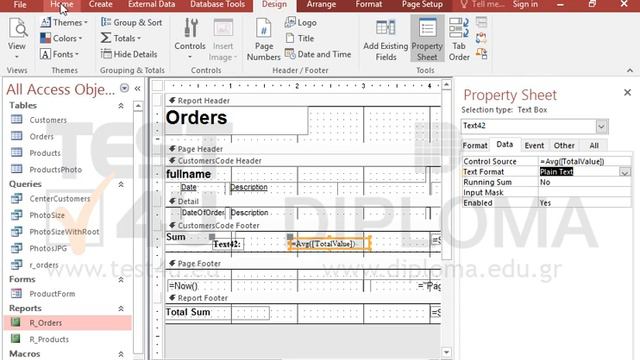This screenshot has height=360, width=640.
Task: Toggle the Property Sheet button
Action: click(x=427, y=39)
